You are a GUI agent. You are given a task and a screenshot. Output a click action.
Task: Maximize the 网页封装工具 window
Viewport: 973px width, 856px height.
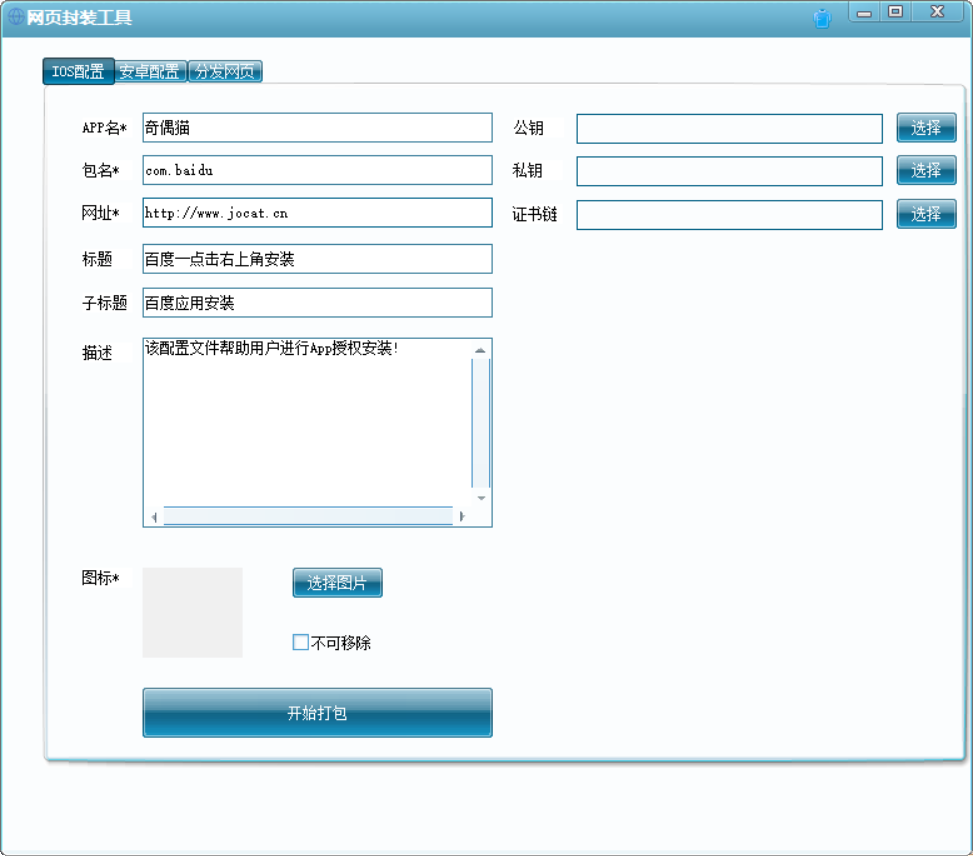click(x=895, y=12)
